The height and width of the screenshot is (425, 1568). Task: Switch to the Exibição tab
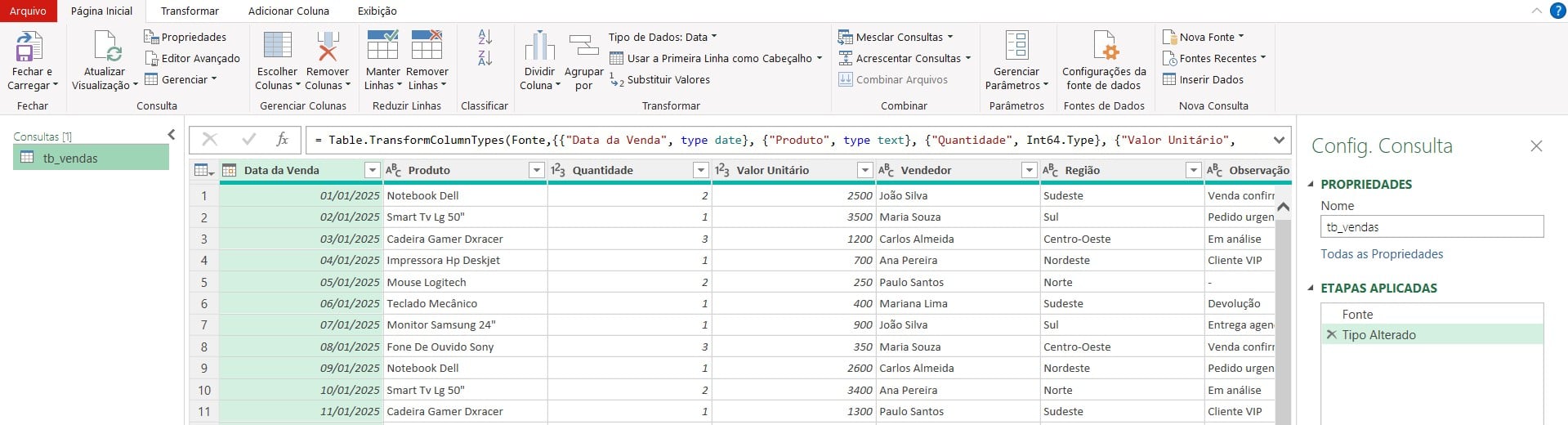377,11
